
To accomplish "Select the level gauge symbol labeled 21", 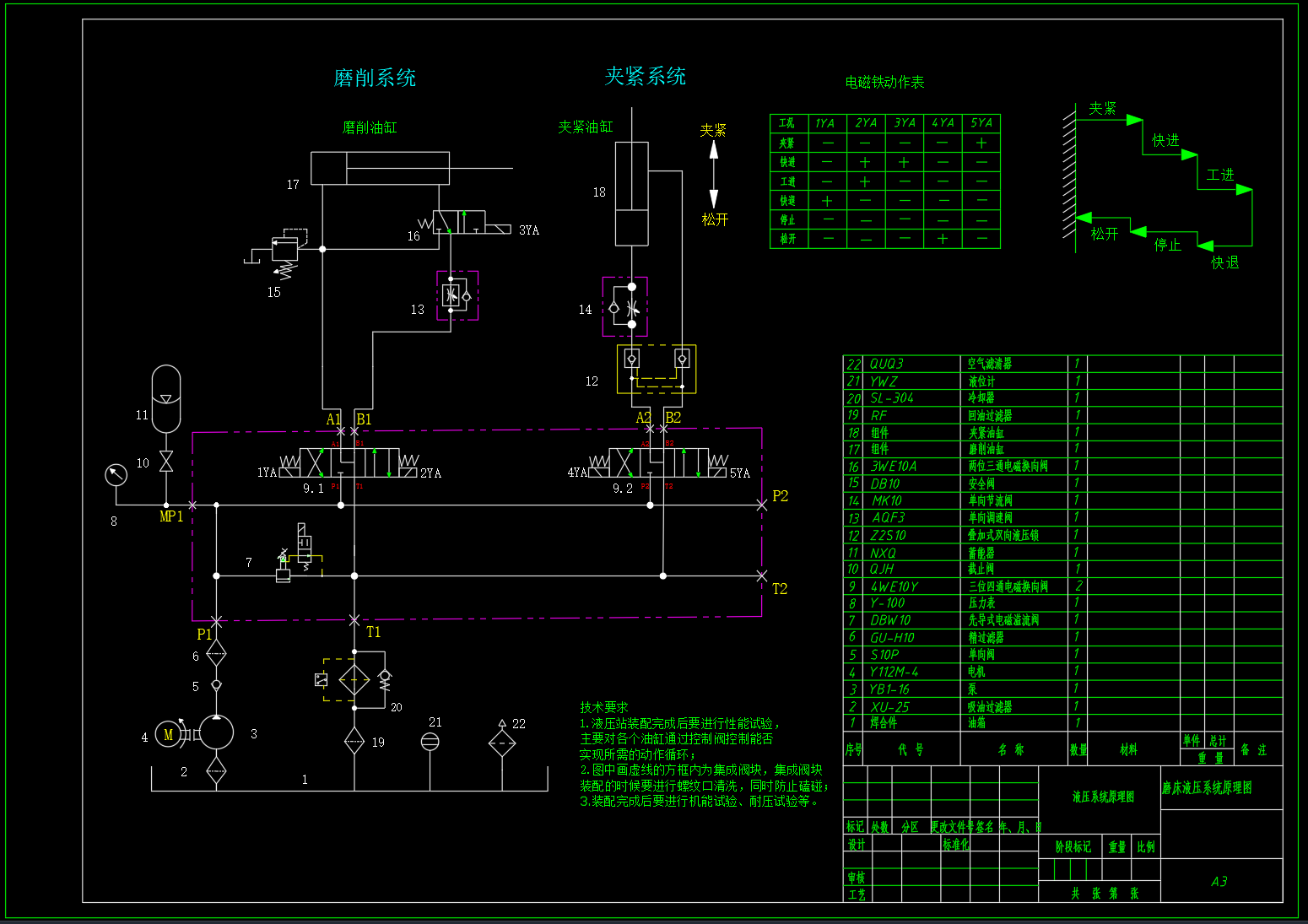I will point(430,742).
